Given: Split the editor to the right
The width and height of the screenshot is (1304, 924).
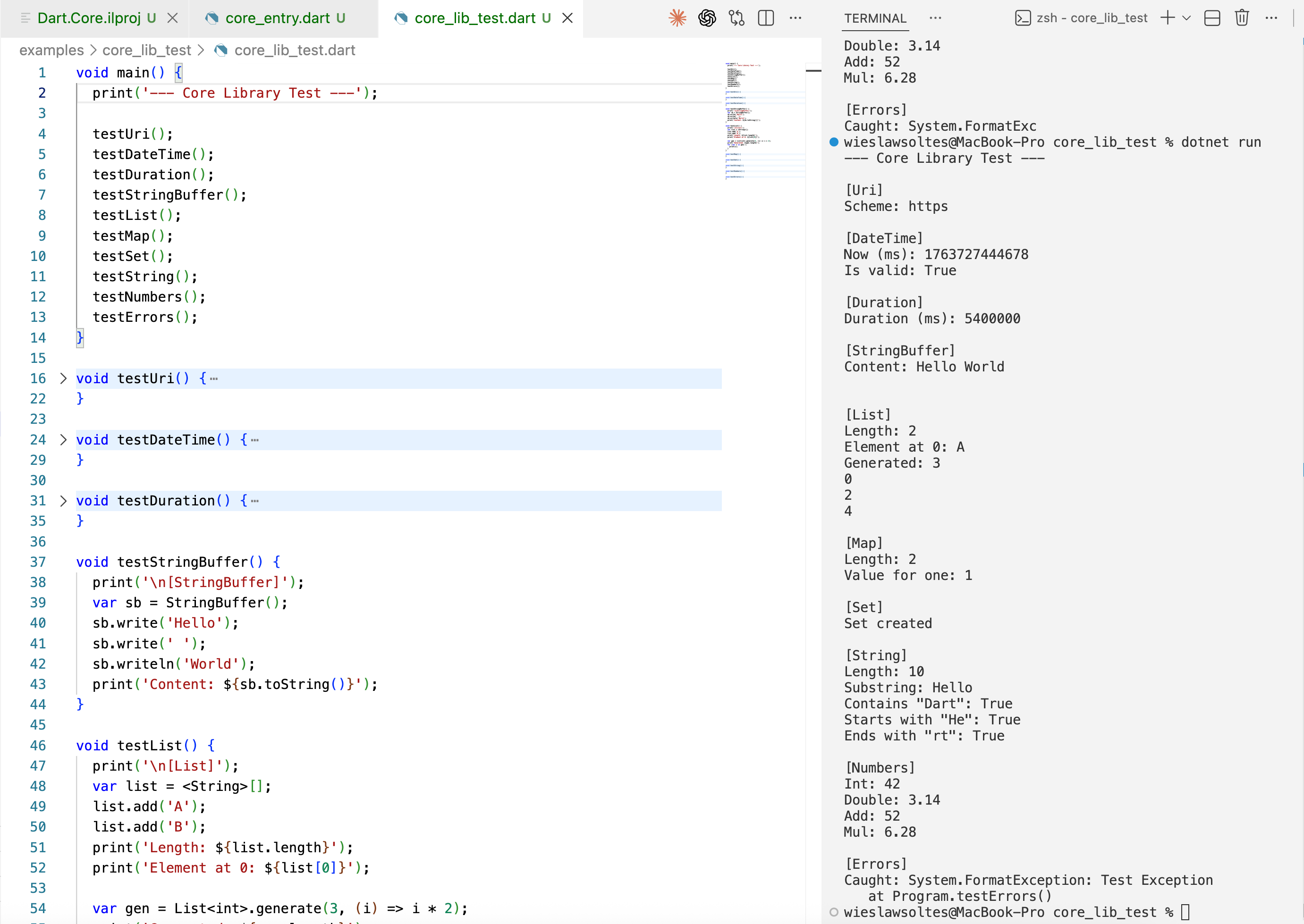Looking at the screenshot, I should coord(766,18).
